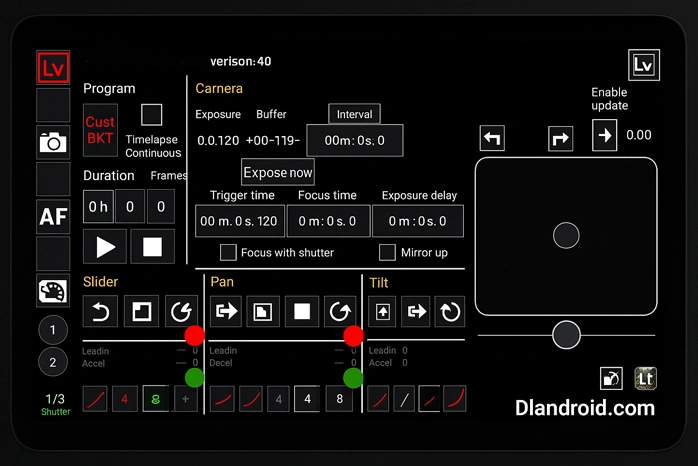Enable Focus with shutter checkbox
This screenshot has width=698, height=466.
(x=228, y=252)
